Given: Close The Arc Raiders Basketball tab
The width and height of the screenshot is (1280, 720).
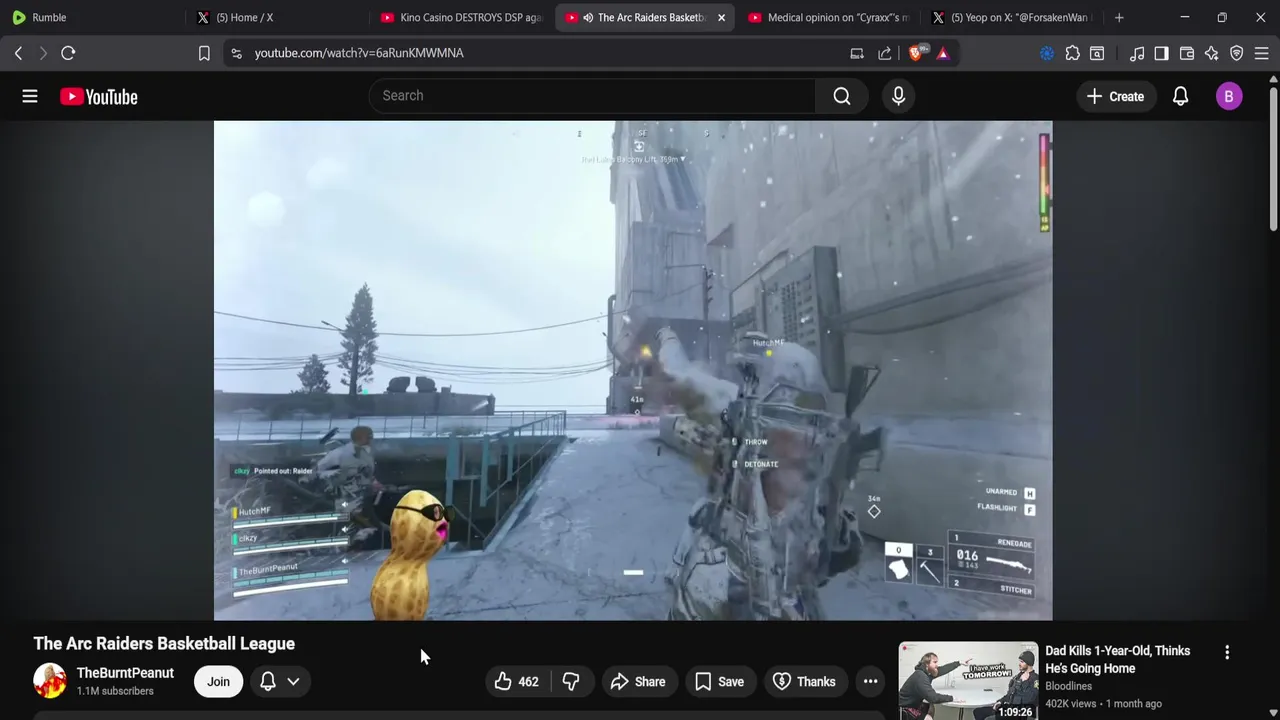Looking at the screenshot, I should 721,17.
